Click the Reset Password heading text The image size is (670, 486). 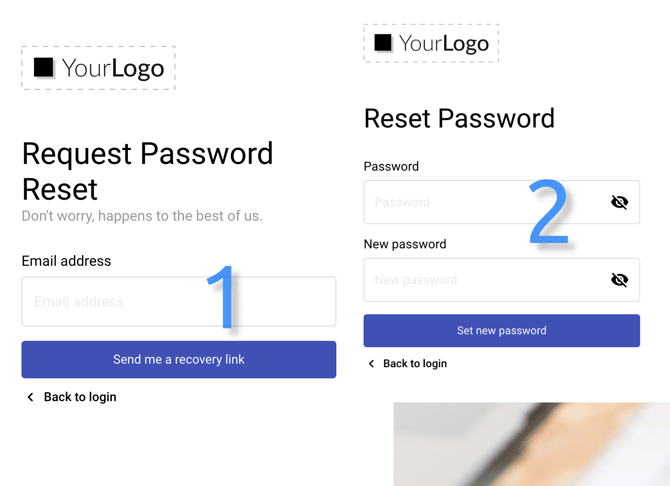[459, 118]
